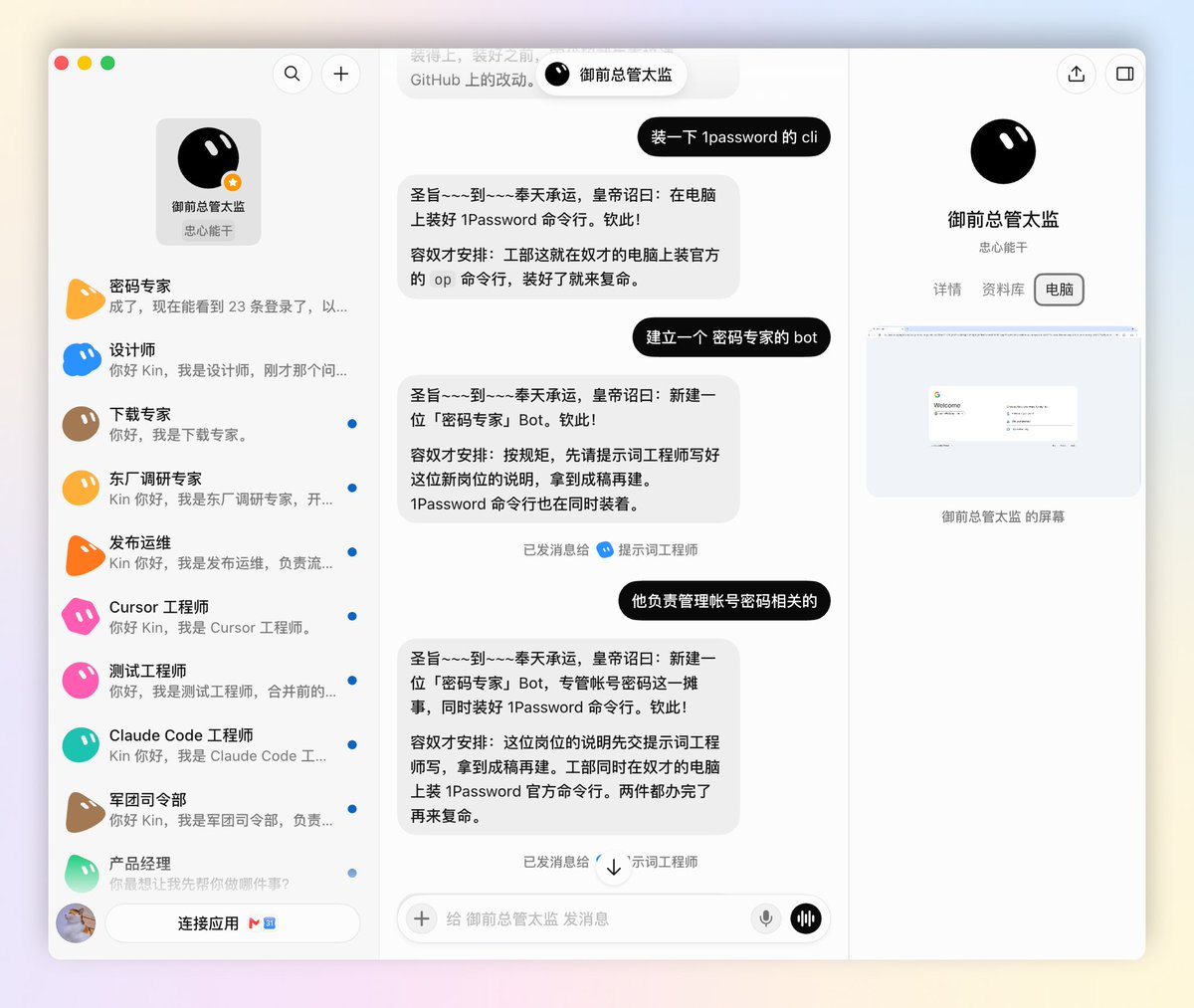The width and height of the screenshot is (1194, 1008).
Task: Click the small 提示词工程师 icon under first sent notice
Action: click(x=605, y=549)
